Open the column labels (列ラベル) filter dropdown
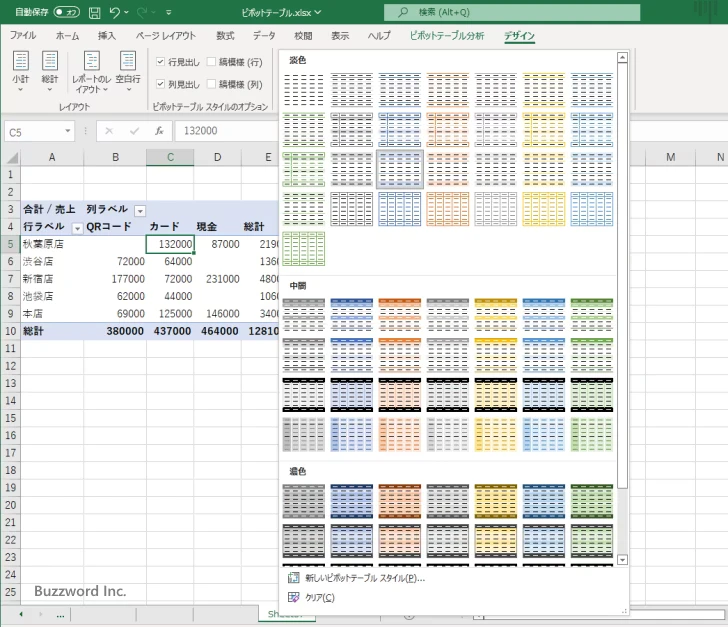This screenshot has width=728, height=627. [139, 211]
